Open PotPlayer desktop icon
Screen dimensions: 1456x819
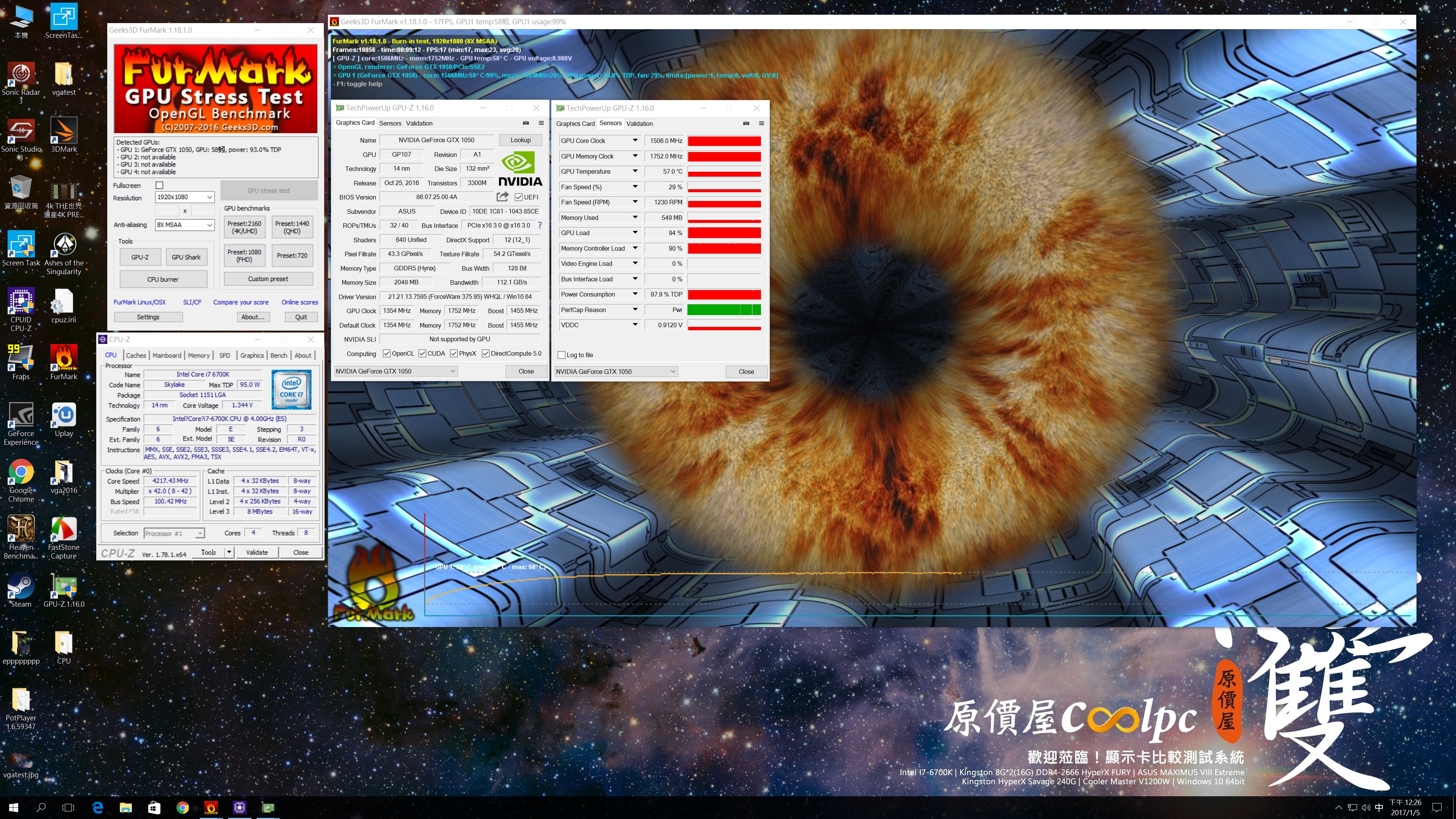21,708
